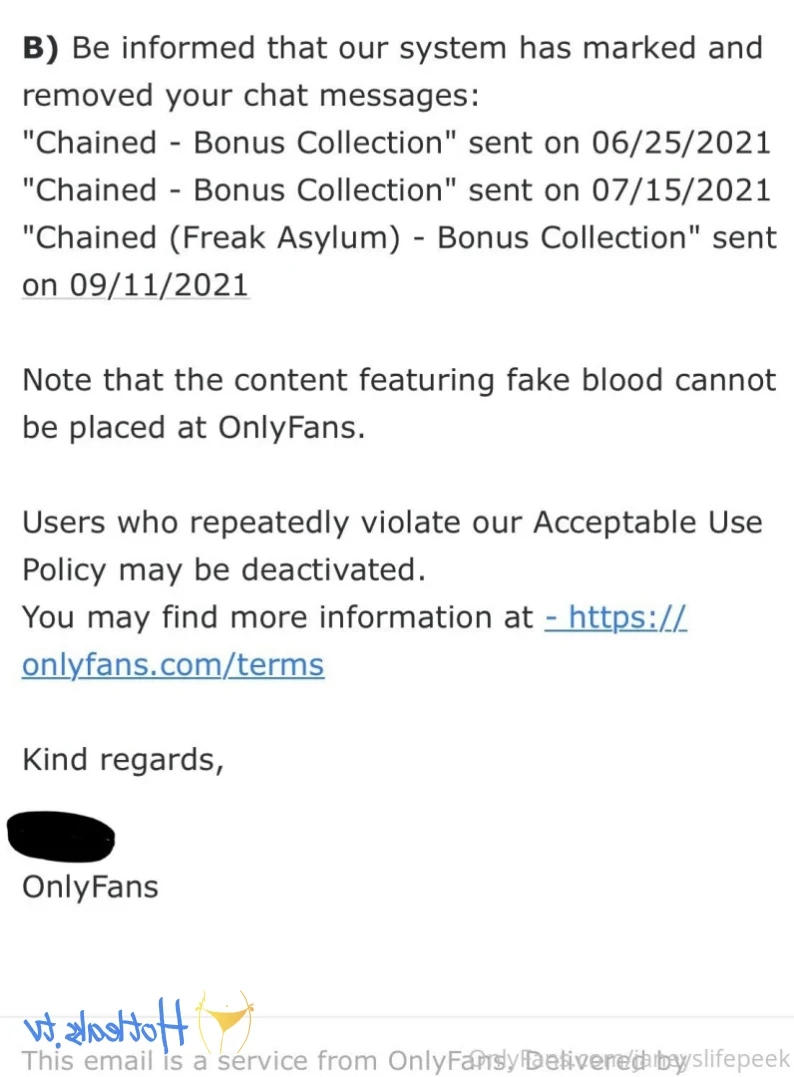Click the bold "B)" list marker

(x=42, y=47)
